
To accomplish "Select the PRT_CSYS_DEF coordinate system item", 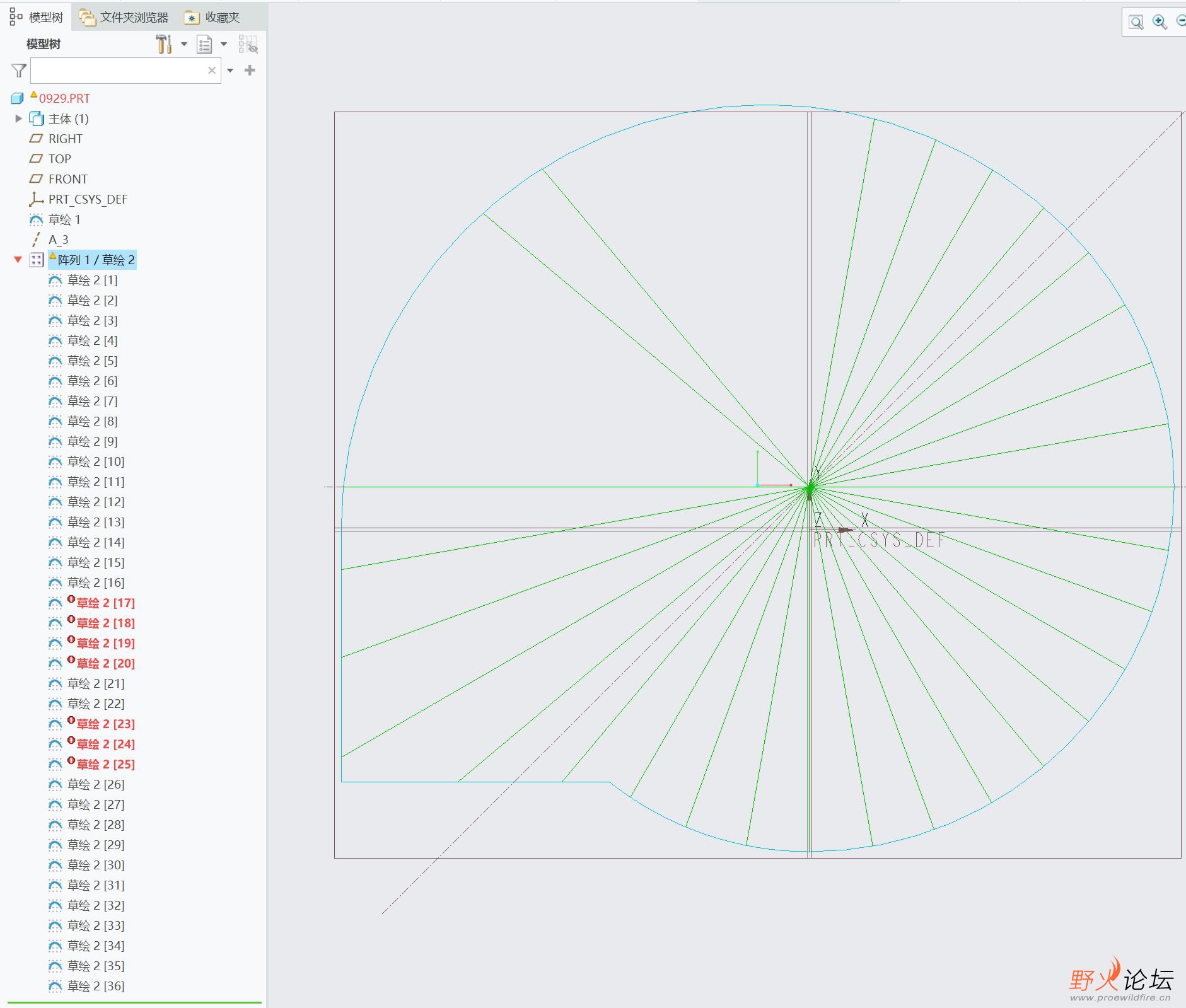I will (88, 199).
